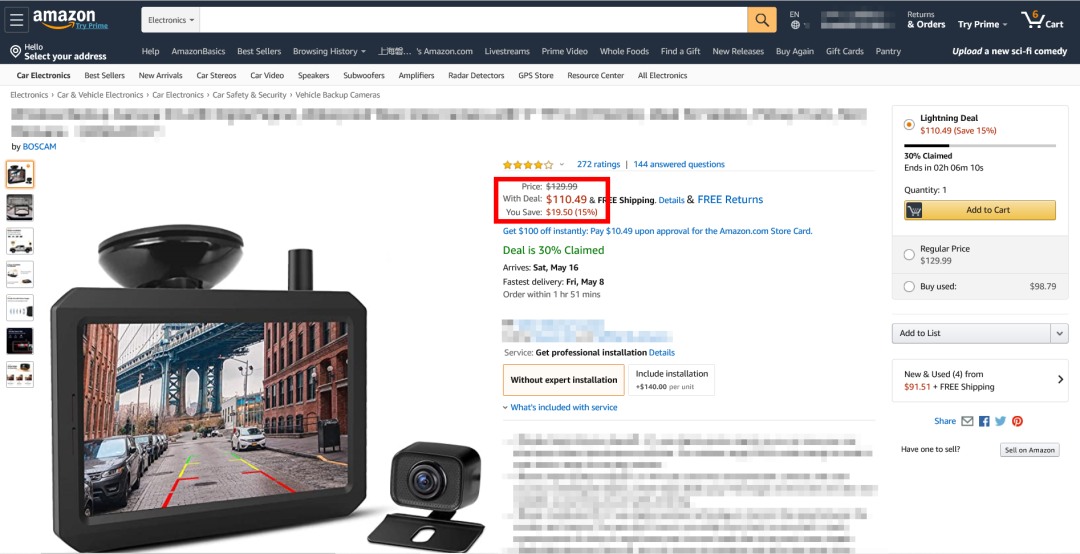This screenshot has height=554, width=1080.
Task: Select the first product thumbnail image
Action: tap(20, 175)
